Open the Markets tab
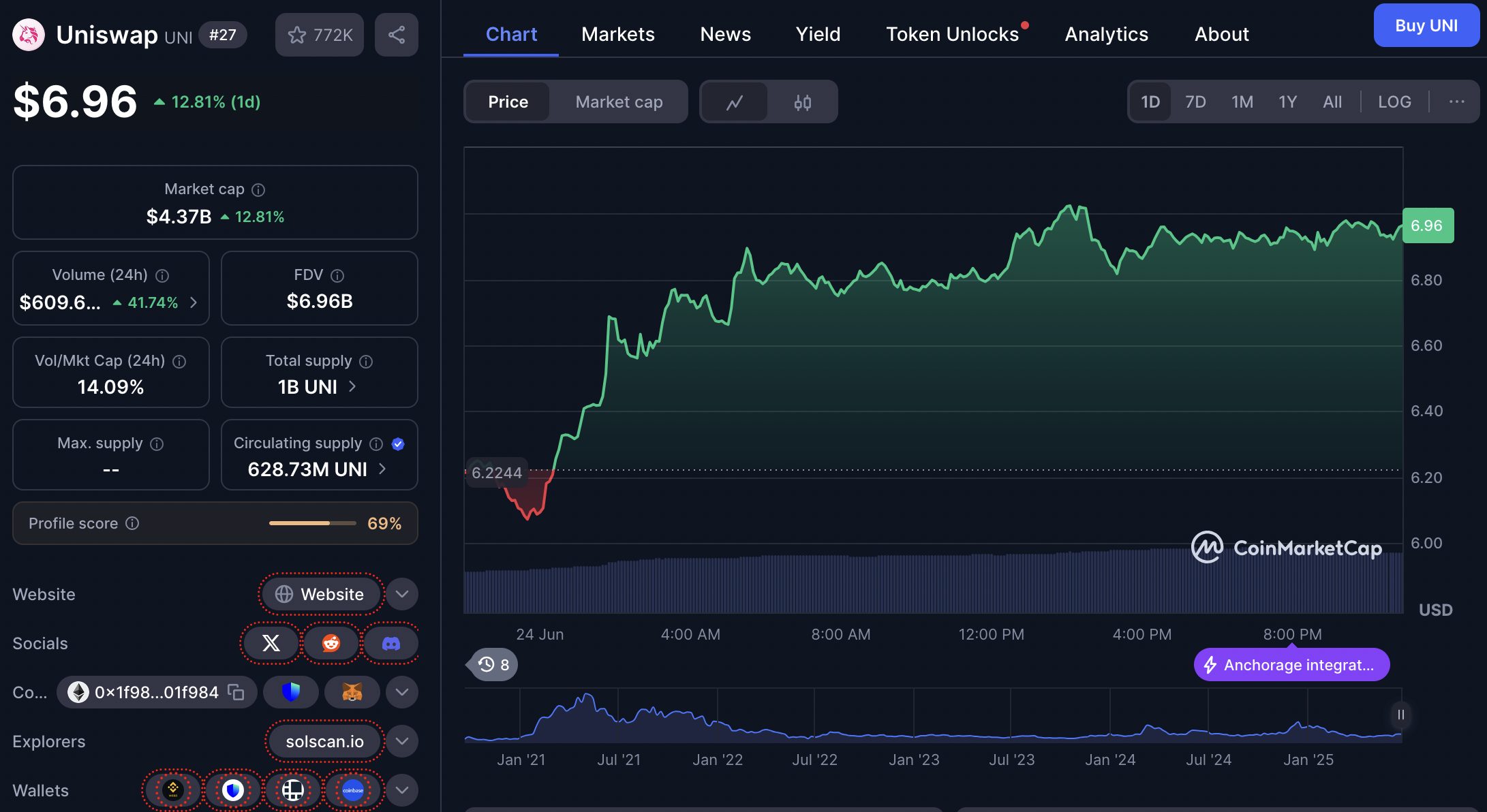Screen dimensions: 1487x812 point(618,34)
